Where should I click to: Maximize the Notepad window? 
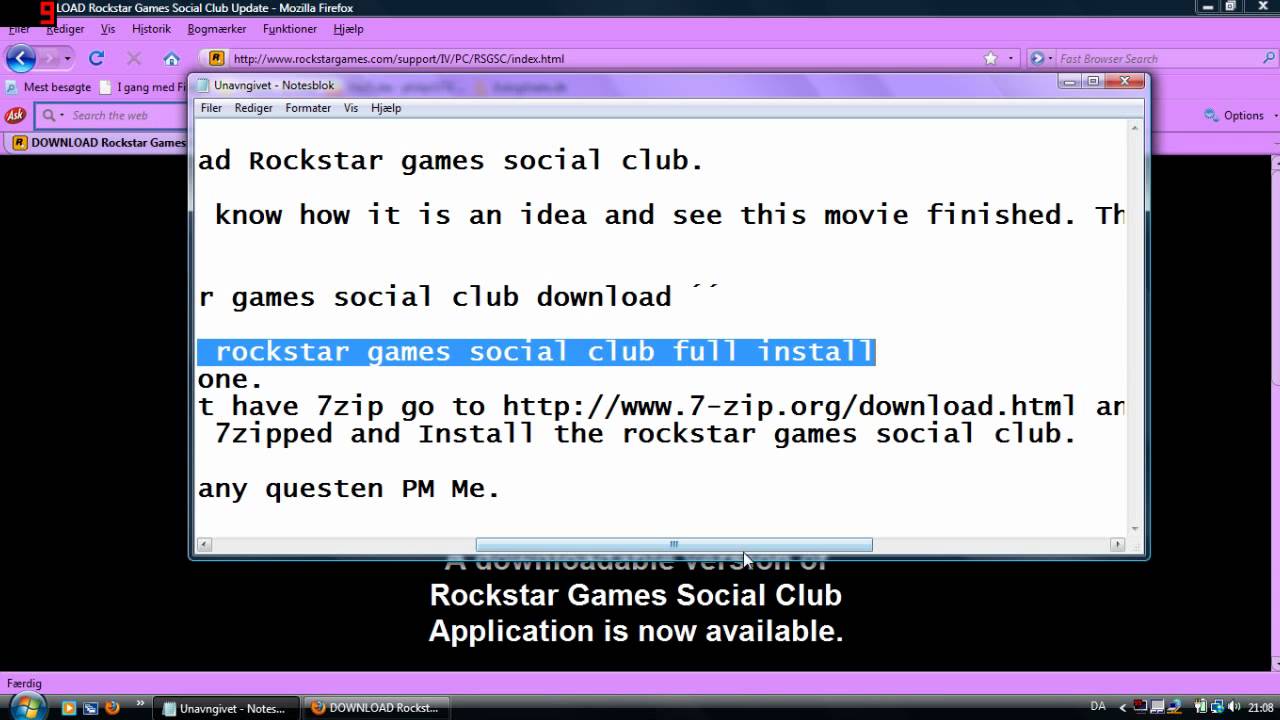click(1093, 81)
